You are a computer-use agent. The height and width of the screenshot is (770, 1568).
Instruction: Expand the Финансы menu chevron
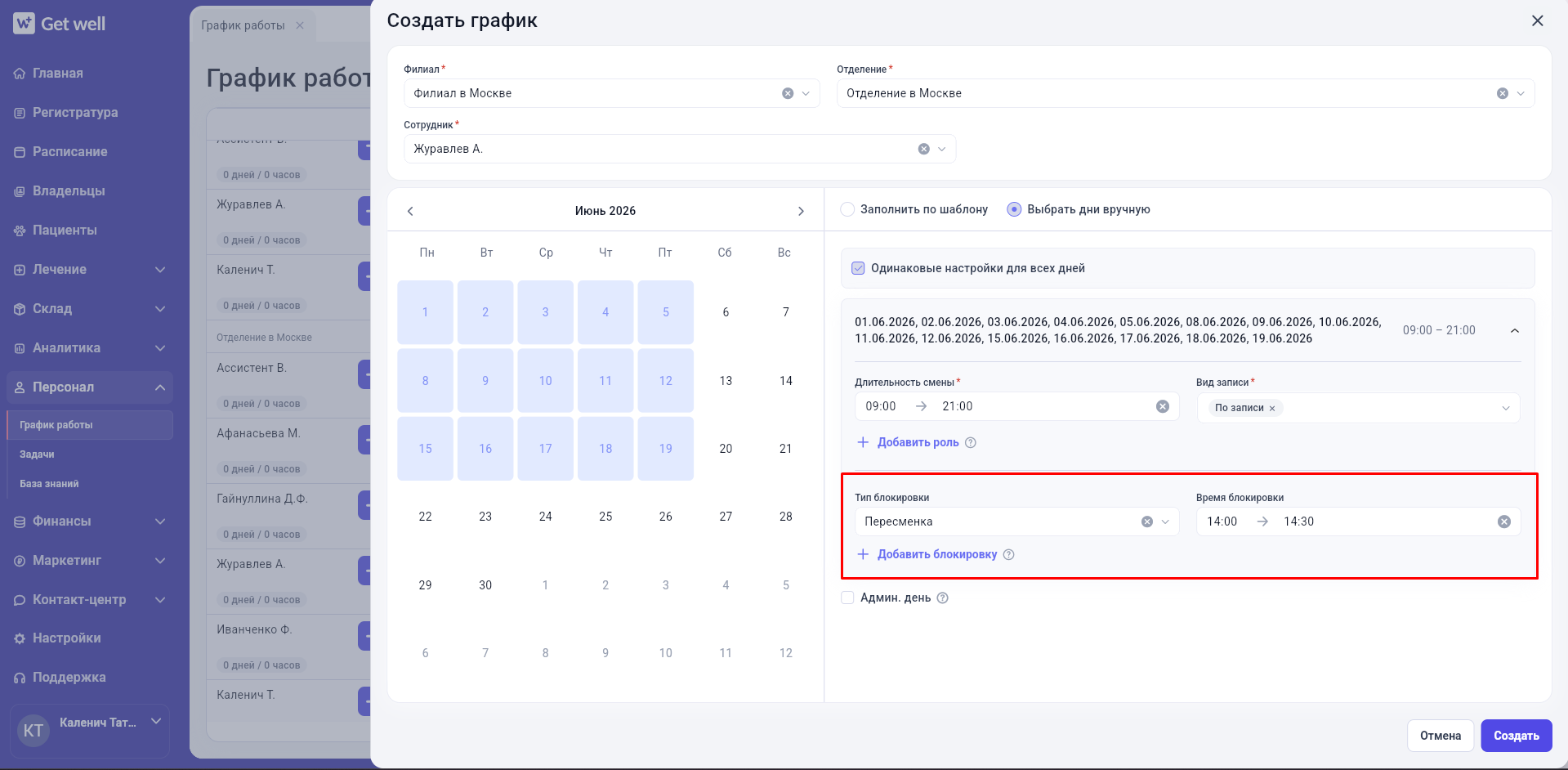[160, 522]
